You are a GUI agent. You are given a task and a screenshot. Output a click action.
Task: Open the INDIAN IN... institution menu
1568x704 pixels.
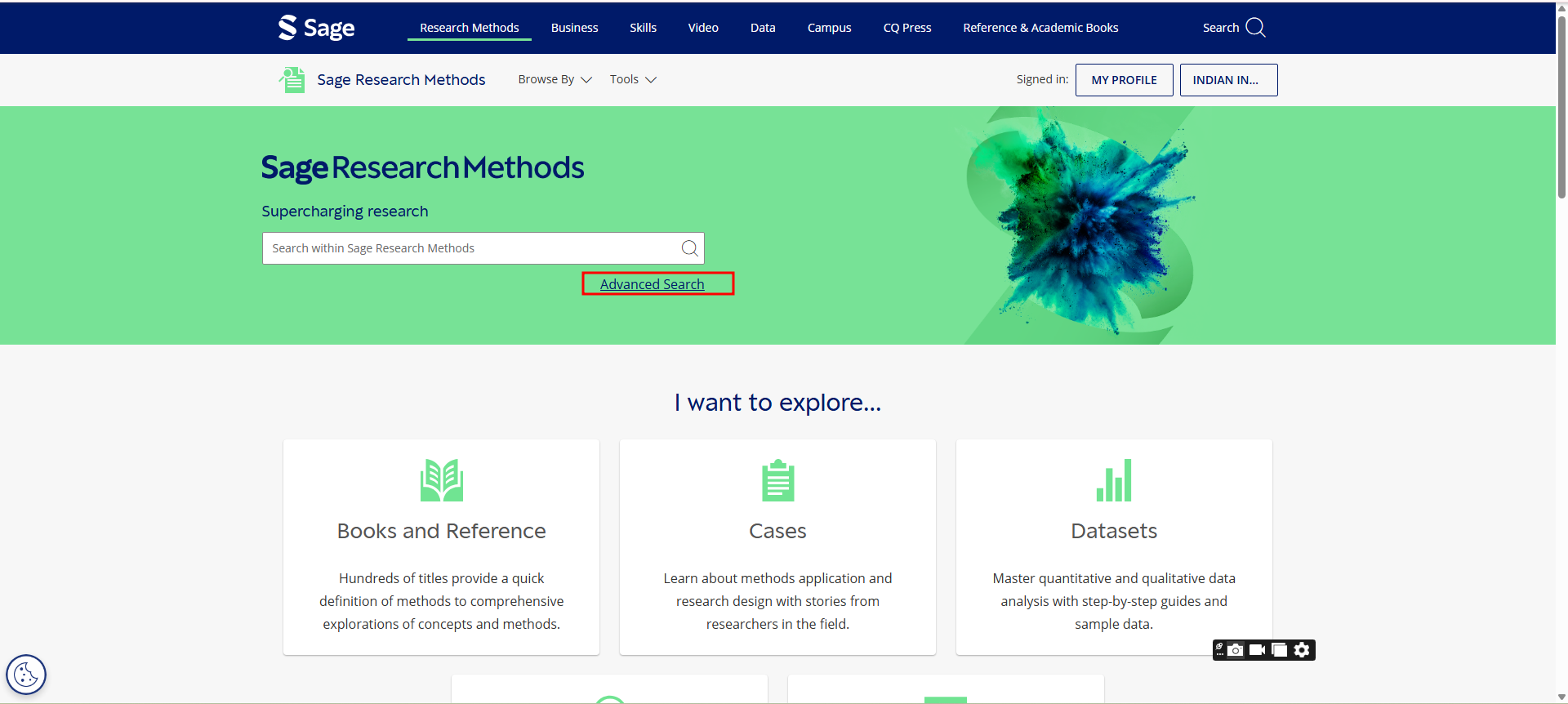click(1228, 80)
